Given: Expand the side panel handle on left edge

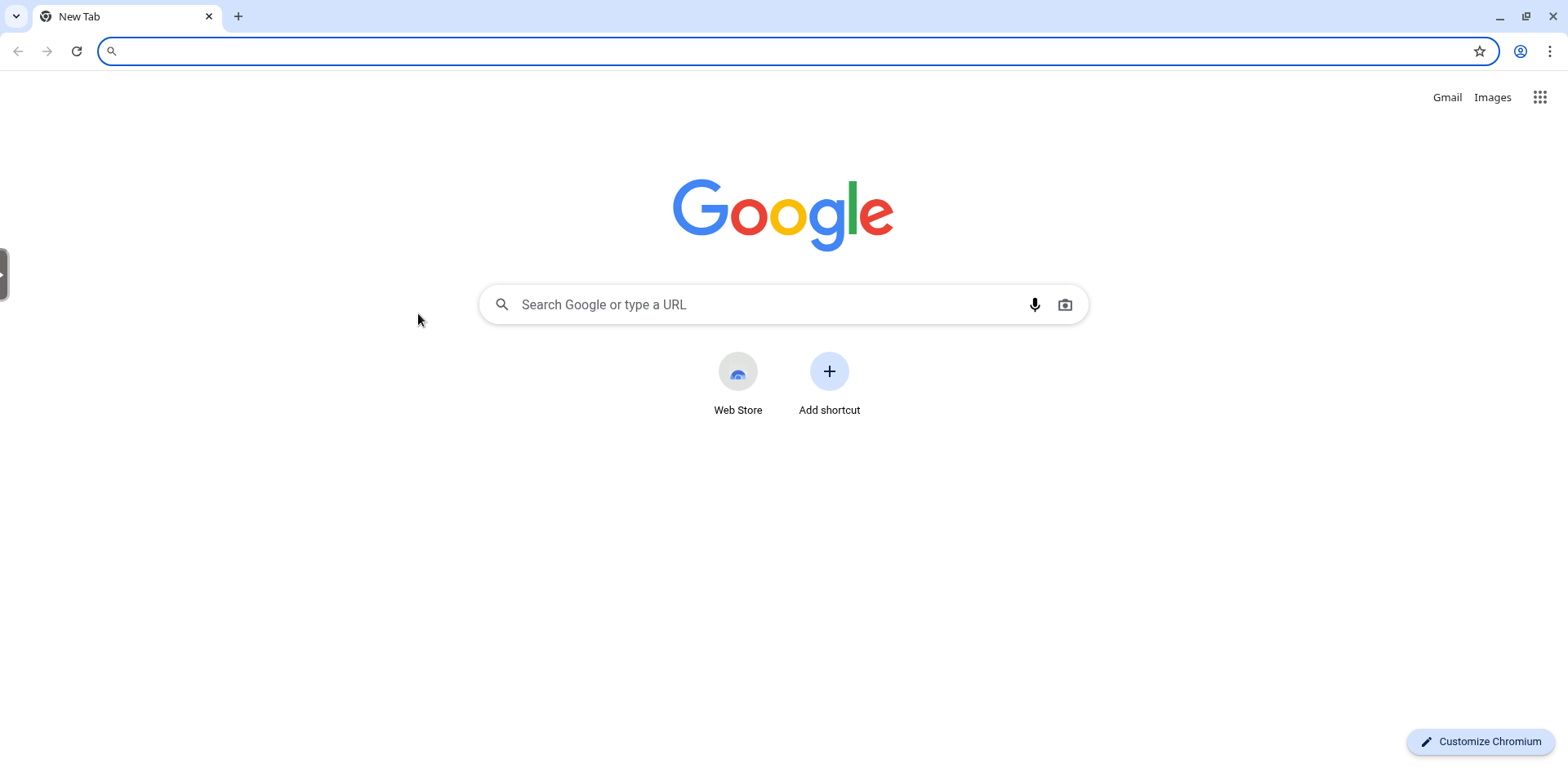Looking at the screenshot, I should [4, 275].
